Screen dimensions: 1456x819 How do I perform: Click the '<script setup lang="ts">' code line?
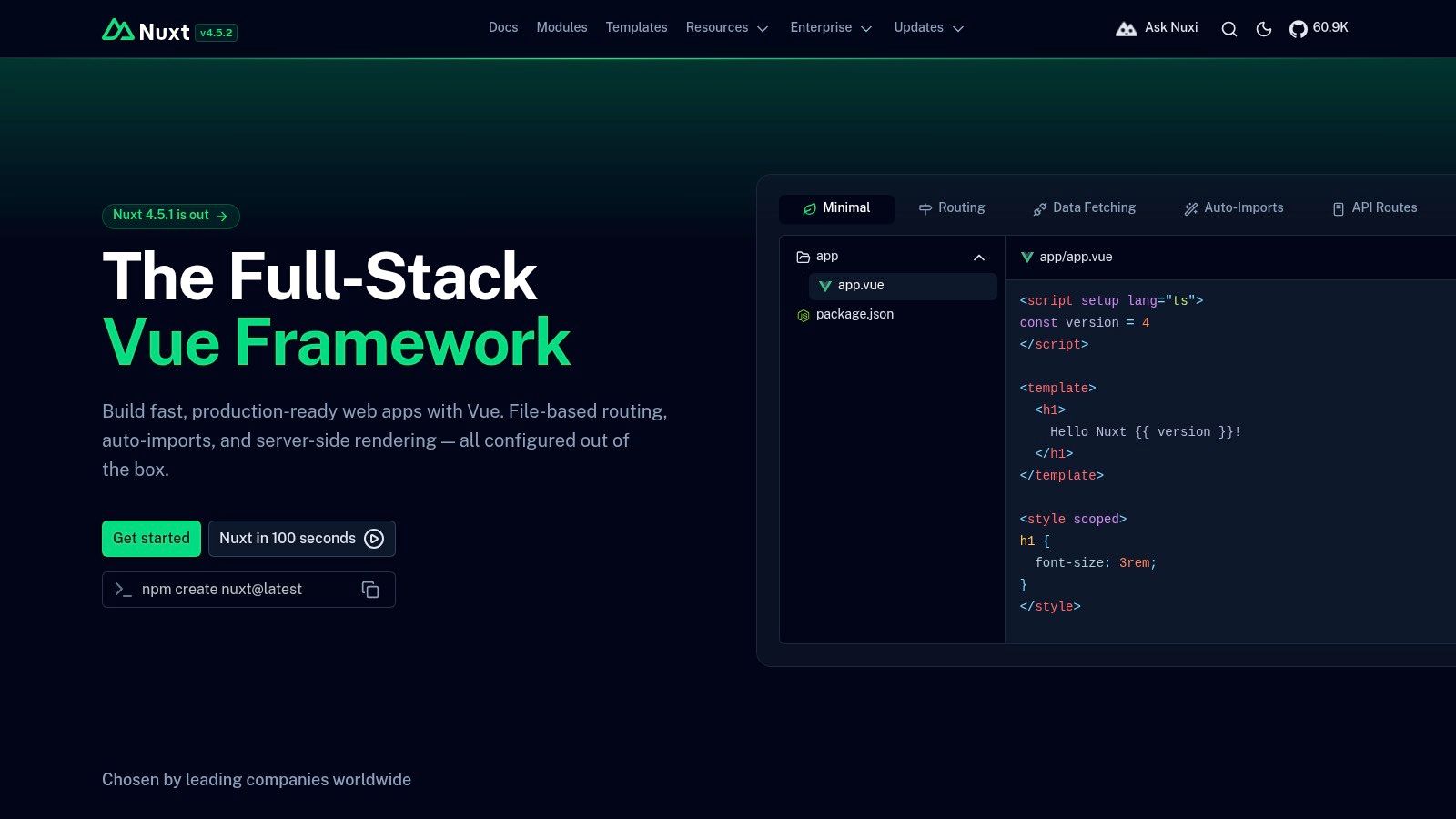[x=1111, y=300]
